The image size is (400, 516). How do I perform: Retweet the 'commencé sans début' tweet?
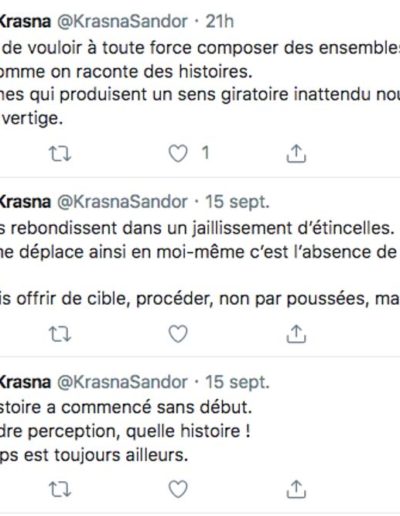(60, 489)
